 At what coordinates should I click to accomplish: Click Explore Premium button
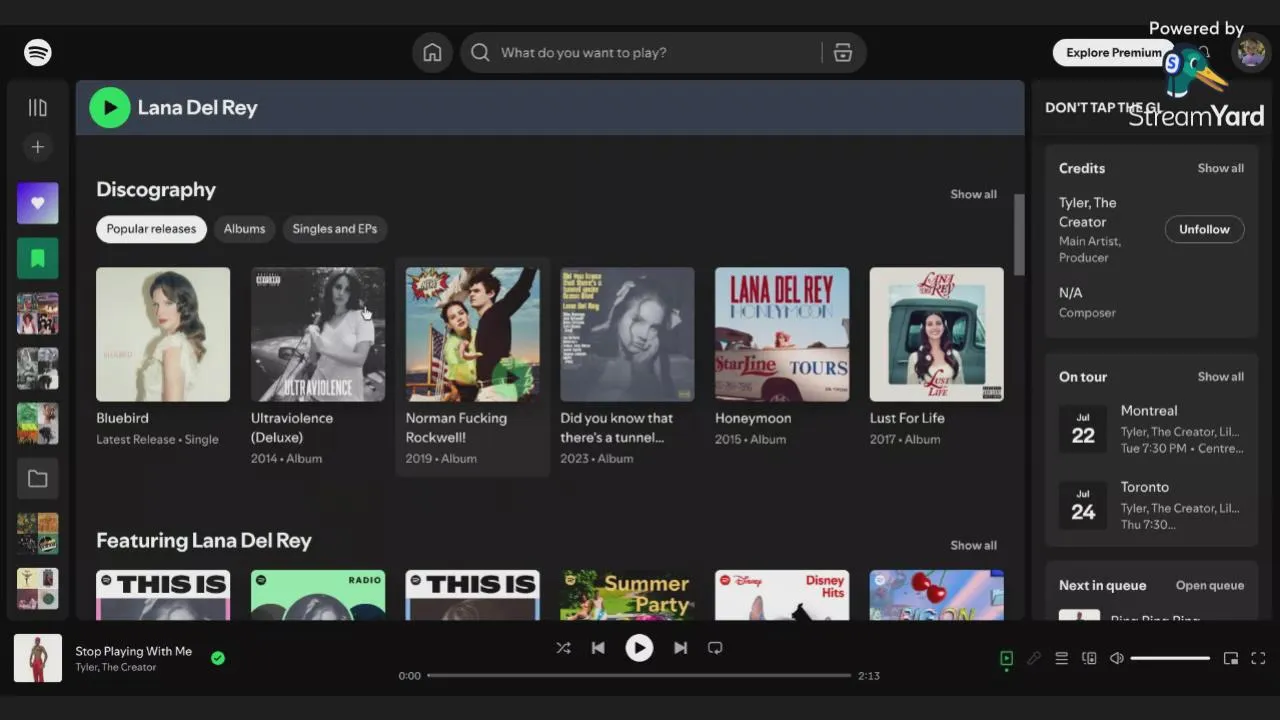point(1113,53)
